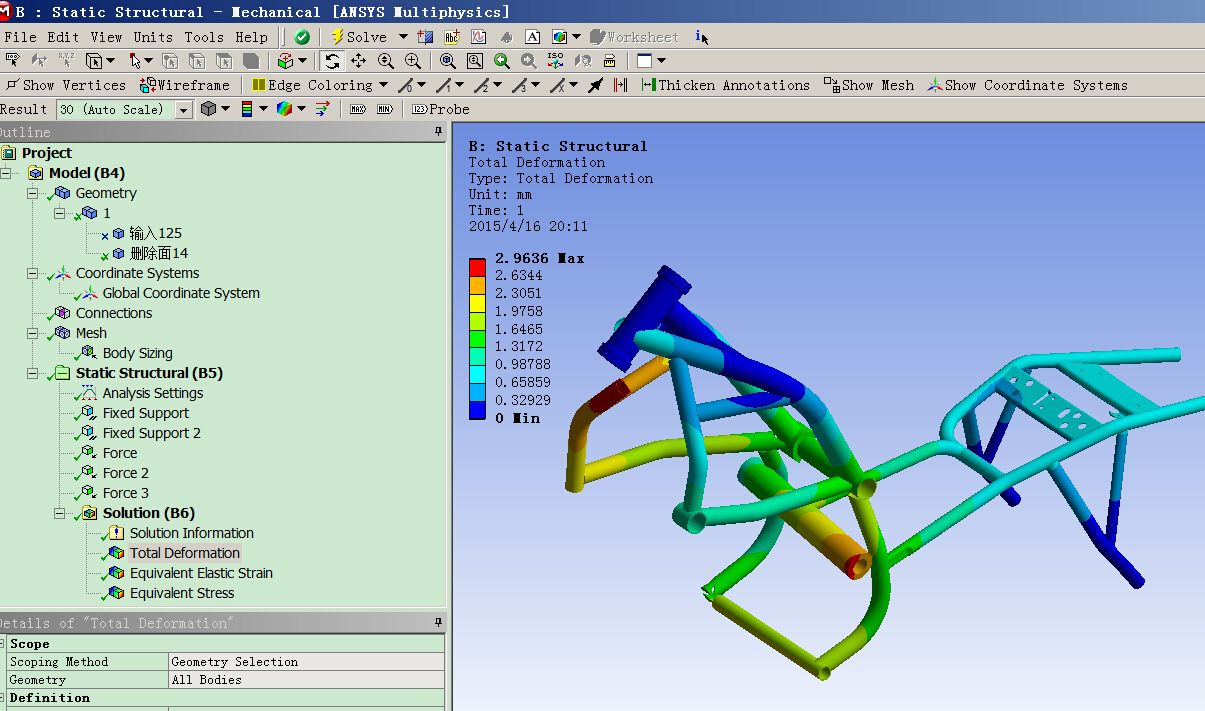The height and width of the screenshot is (711, 1205).
Task: Click the comment (Abc) toolbar icon
Action: click(452, 37)
